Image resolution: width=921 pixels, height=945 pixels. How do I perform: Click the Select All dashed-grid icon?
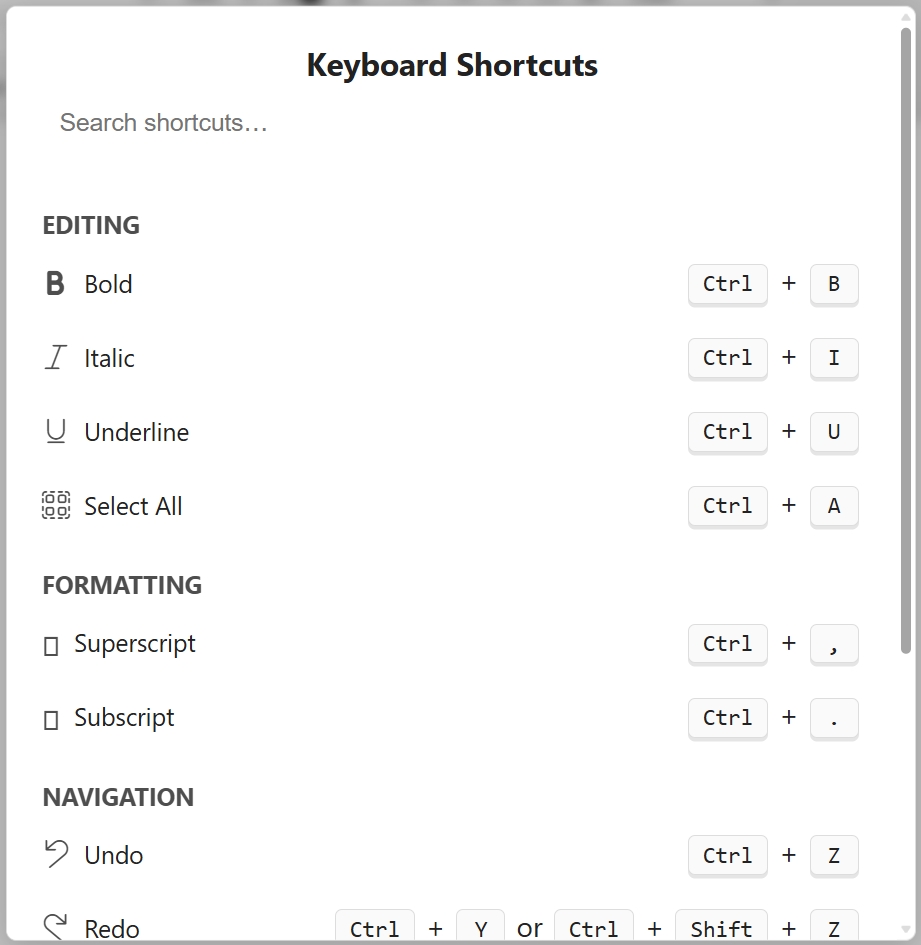(56, 506)
